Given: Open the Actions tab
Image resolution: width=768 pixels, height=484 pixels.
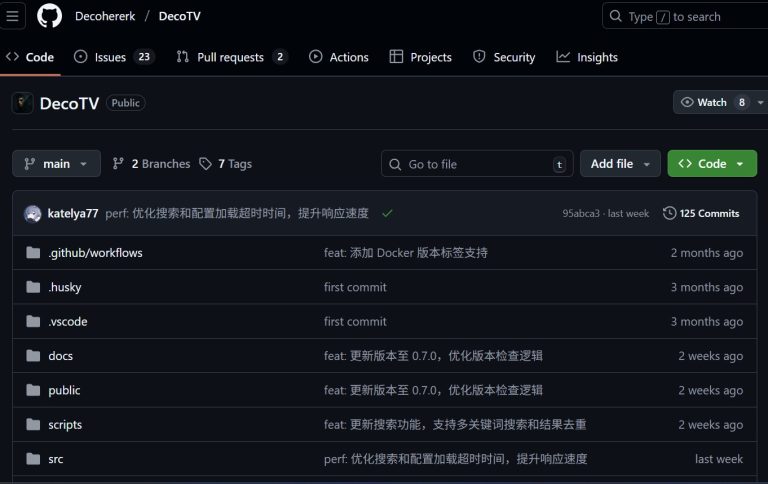Looking at the screenshot, I should point(339,57).
